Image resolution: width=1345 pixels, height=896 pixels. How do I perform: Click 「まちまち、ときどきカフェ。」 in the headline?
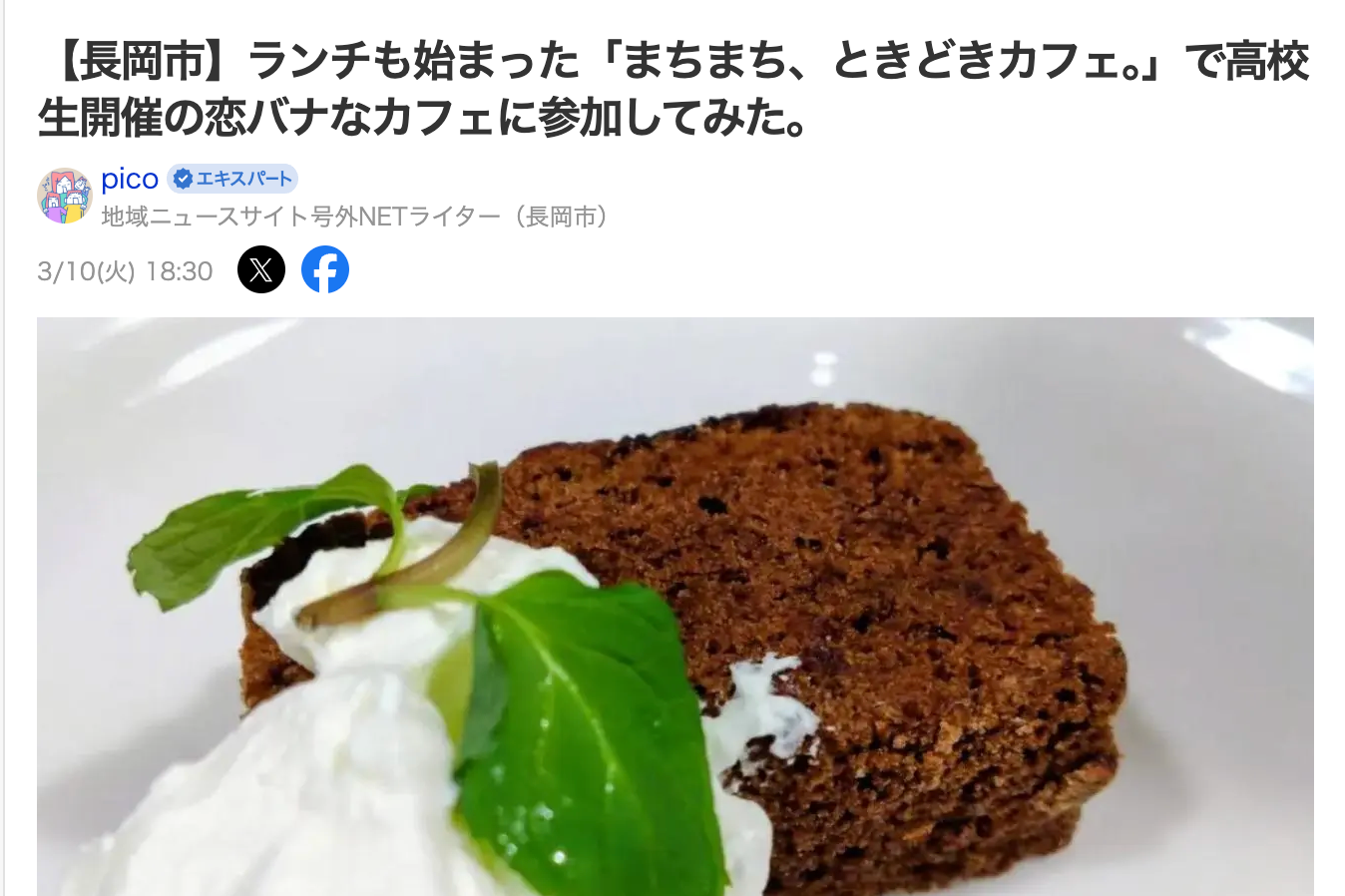[893, 62]
